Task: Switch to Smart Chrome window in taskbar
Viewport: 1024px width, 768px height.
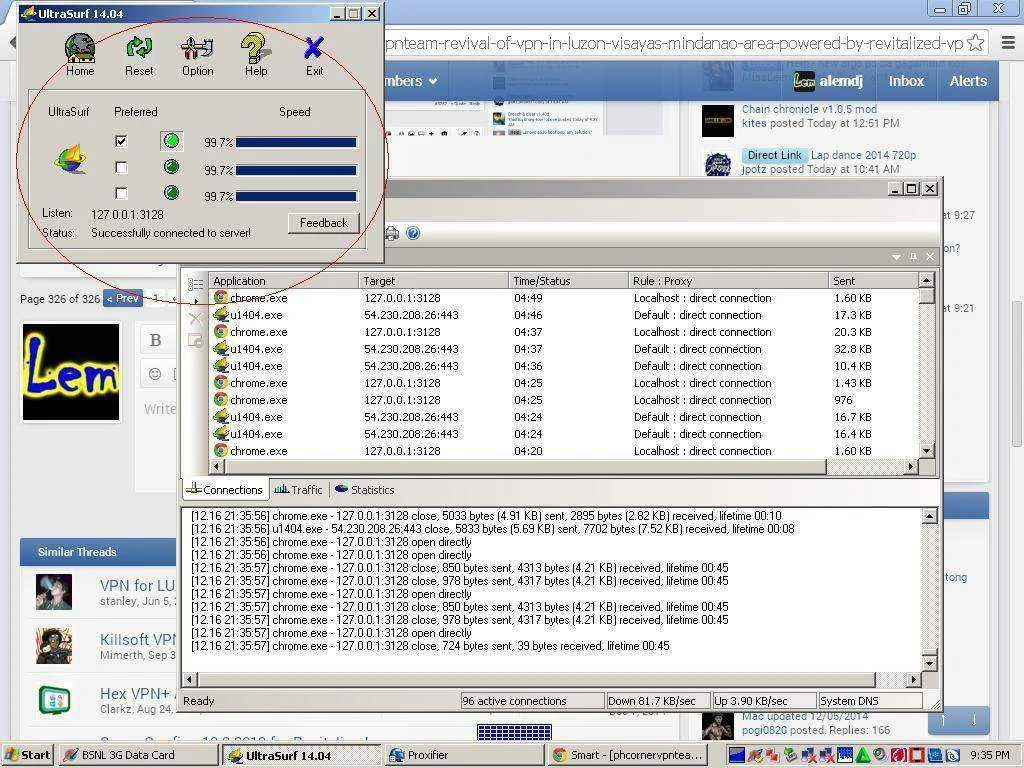Action: tap(627, 755)
